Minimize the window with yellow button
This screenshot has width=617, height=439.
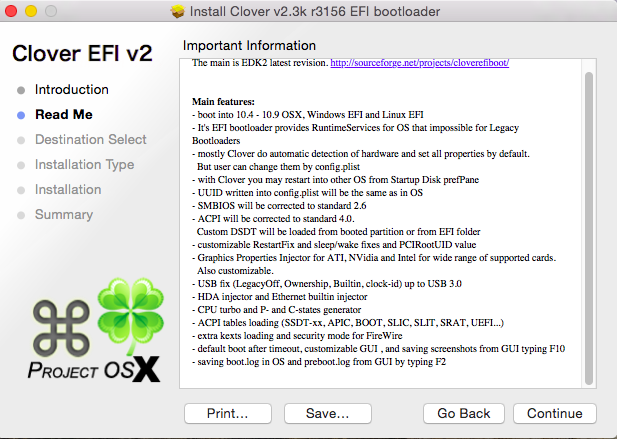click(31, 11)
